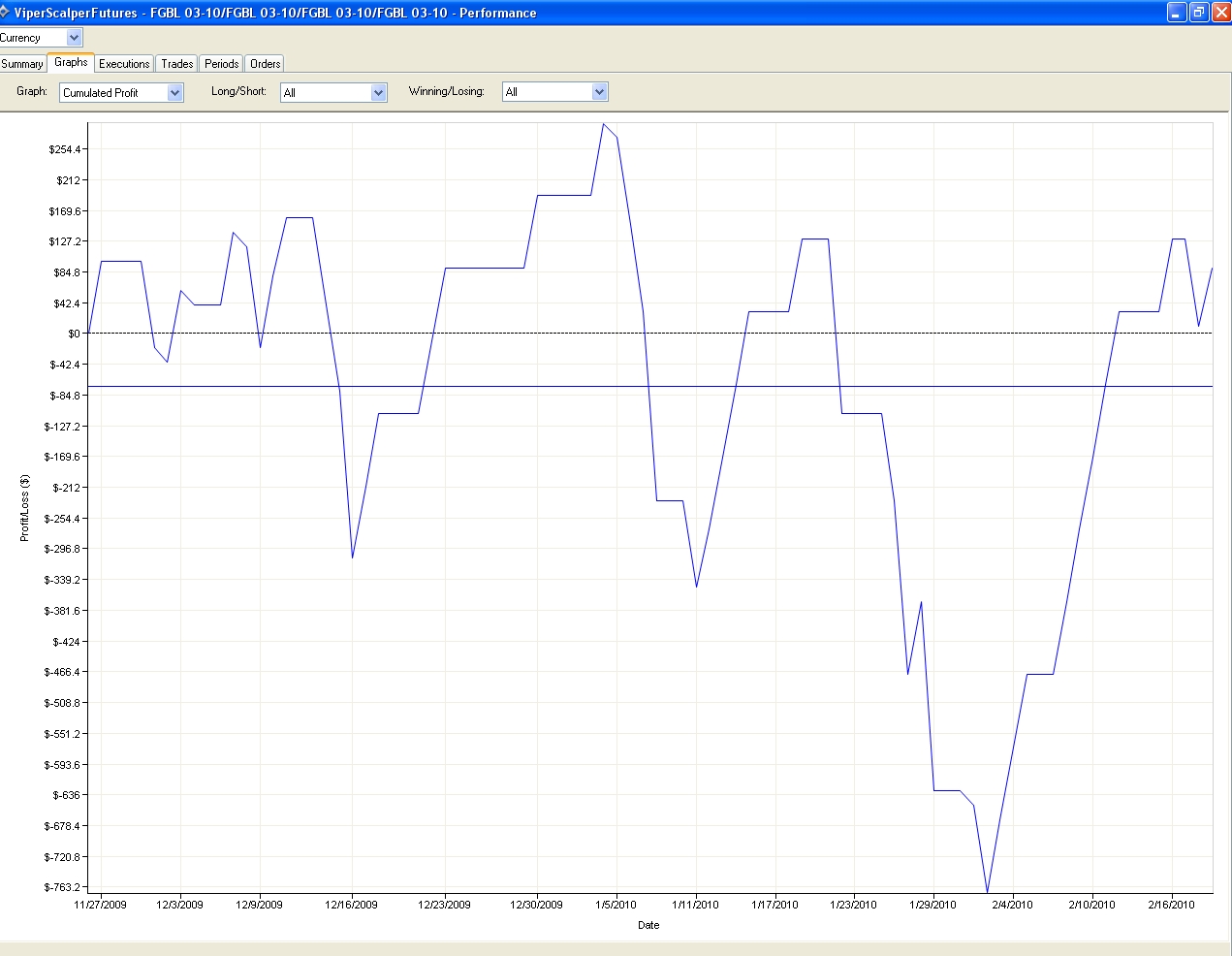The image size is (1232, 956).
Task: Switch to the Periods tab
Action: tap(221, 64)
